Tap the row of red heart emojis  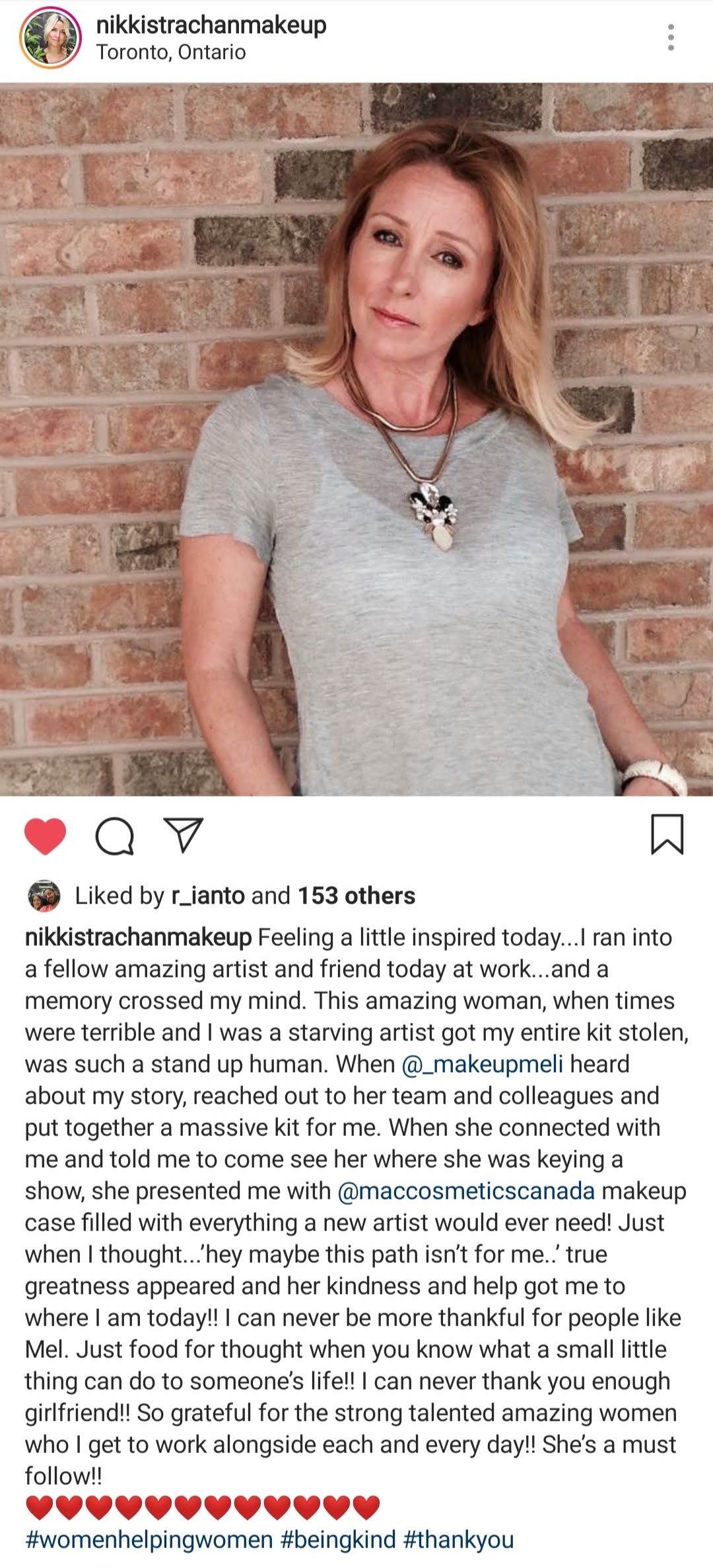(203, 1508)
